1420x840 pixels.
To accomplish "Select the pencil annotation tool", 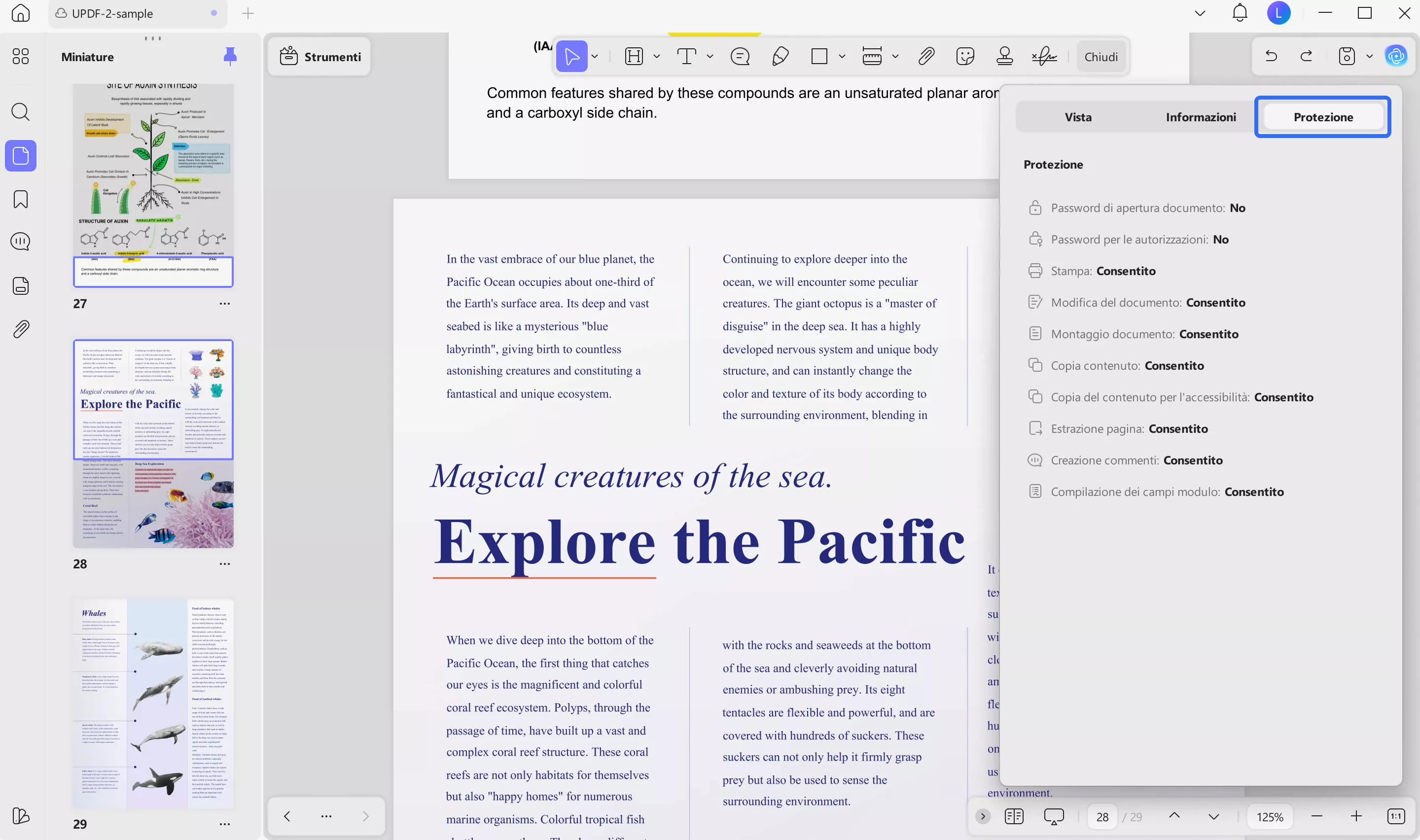I will (x=781, y=56).
